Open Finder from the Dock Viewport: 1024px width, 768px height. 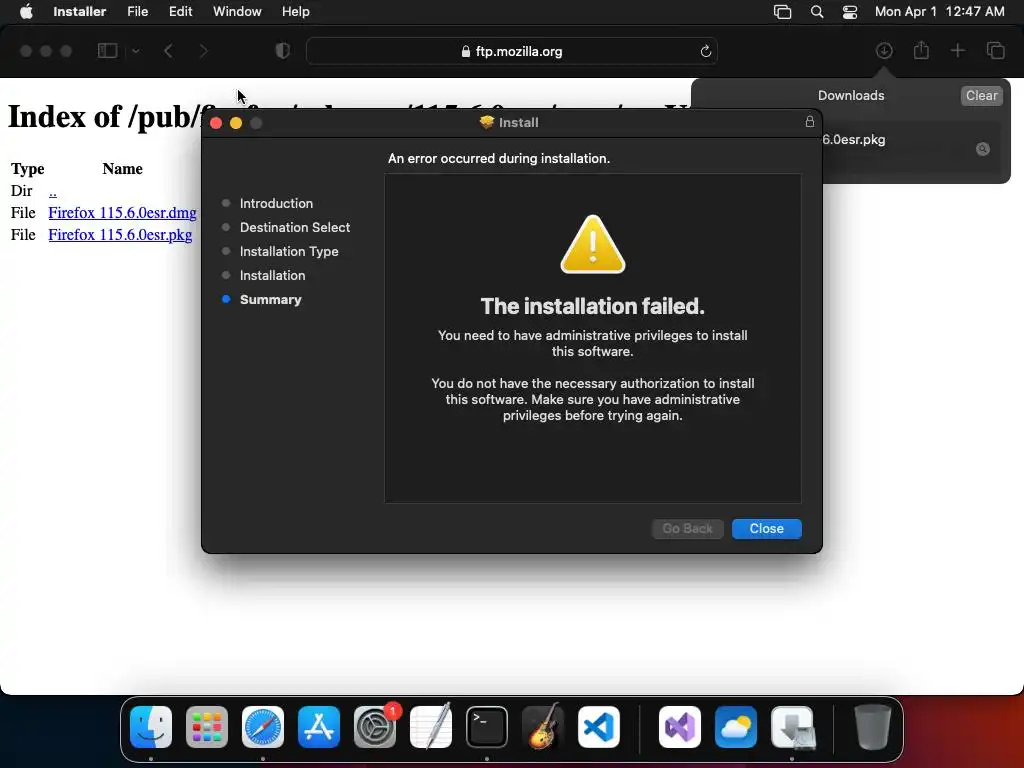point(151,727)
